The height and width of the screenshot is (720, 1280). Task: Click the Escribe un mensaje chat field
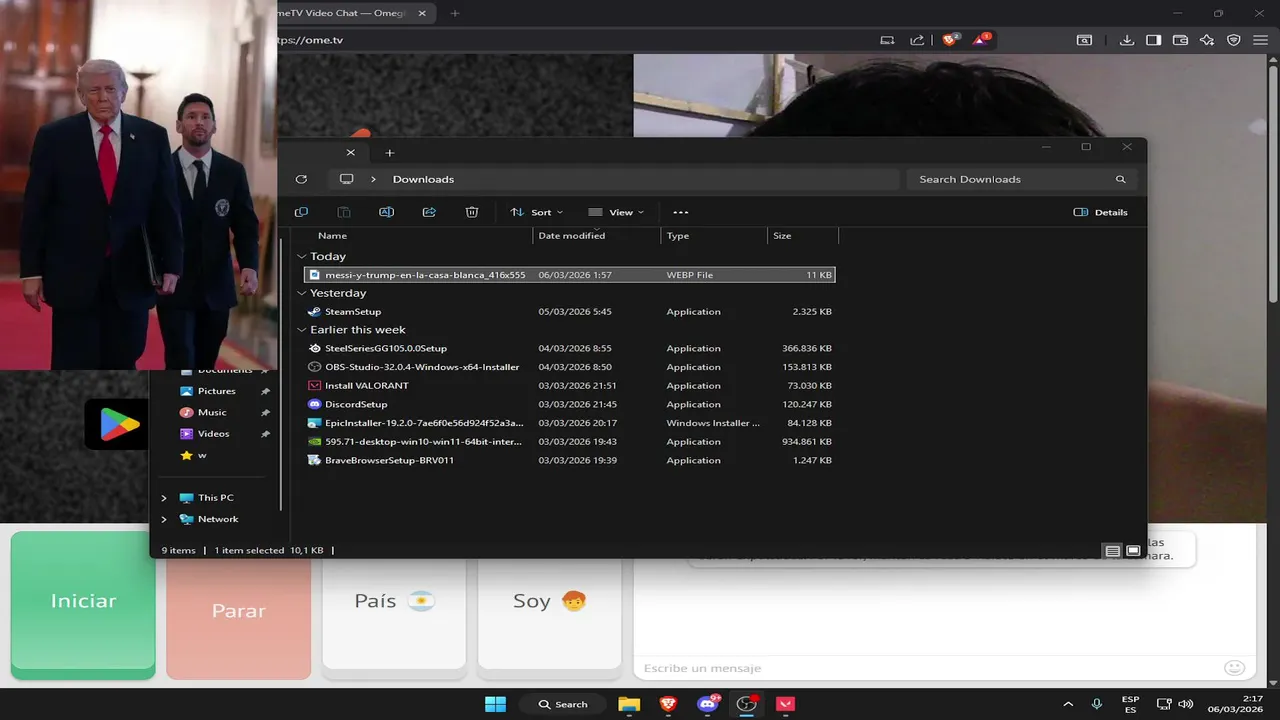928,667
